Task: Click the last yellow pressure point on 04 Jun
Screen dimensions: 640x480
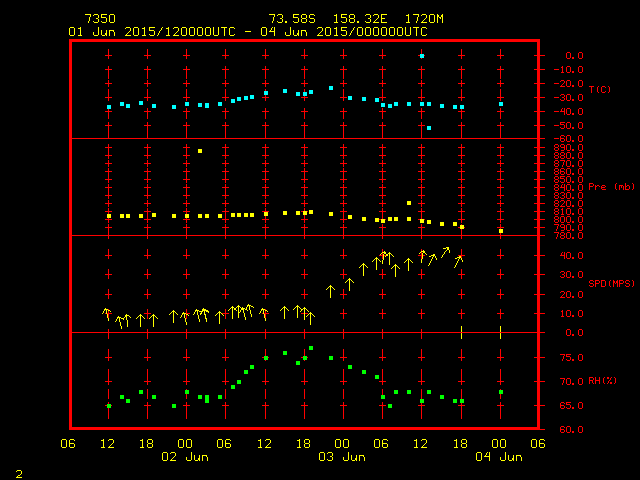Action: click(500, 231)
